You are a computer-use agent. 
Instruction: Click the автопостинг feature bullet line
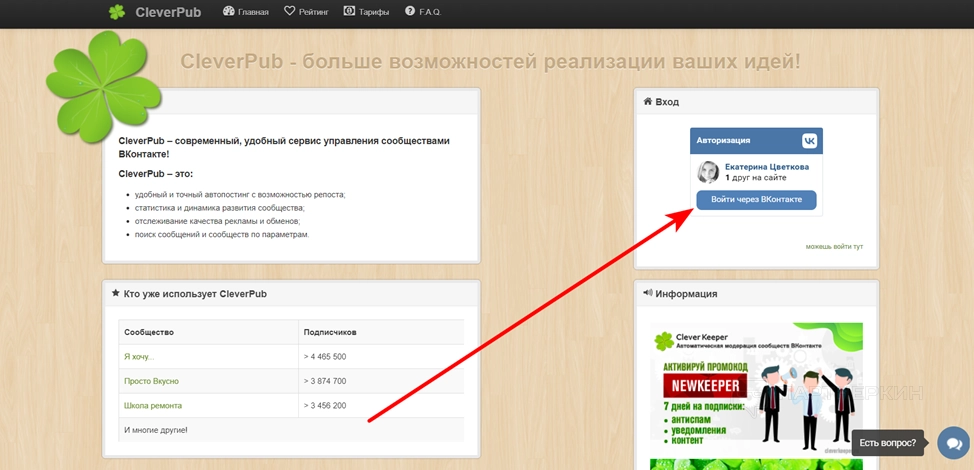(240, 194)
